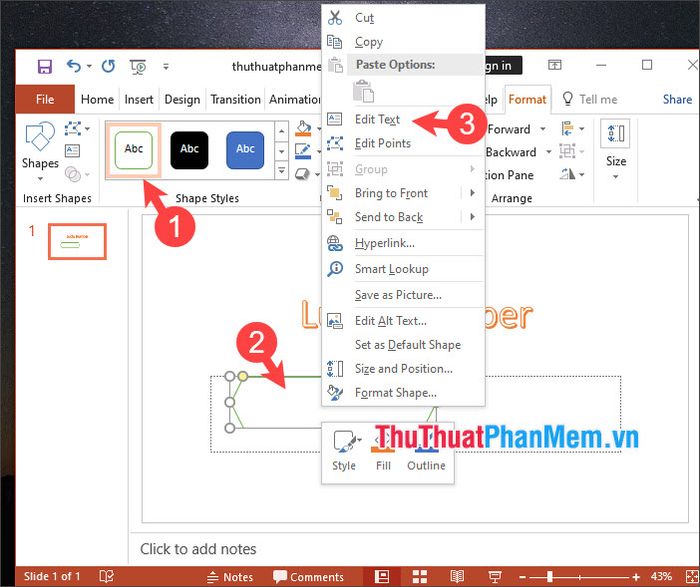
Task: Open the Format tab
Action: (x=527, y=99)
